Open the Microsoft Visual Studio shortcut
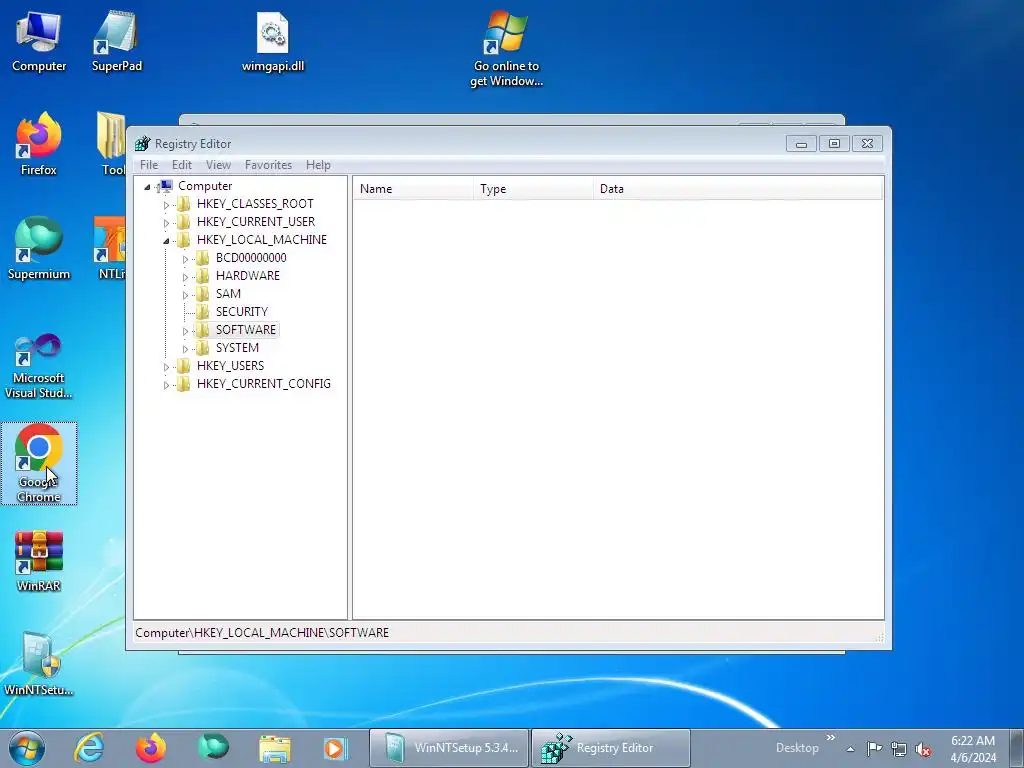 39,366
